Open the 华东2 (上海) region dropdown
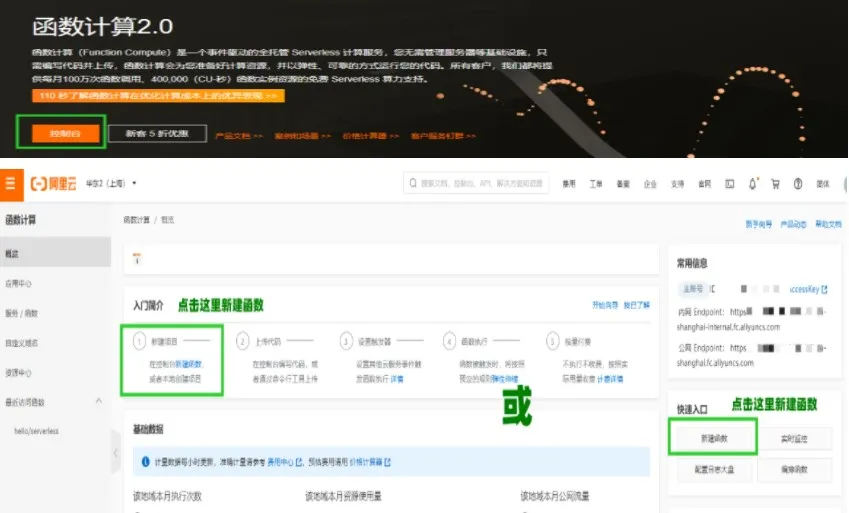This screenshot has width=849, height=513. pos(111,183)
